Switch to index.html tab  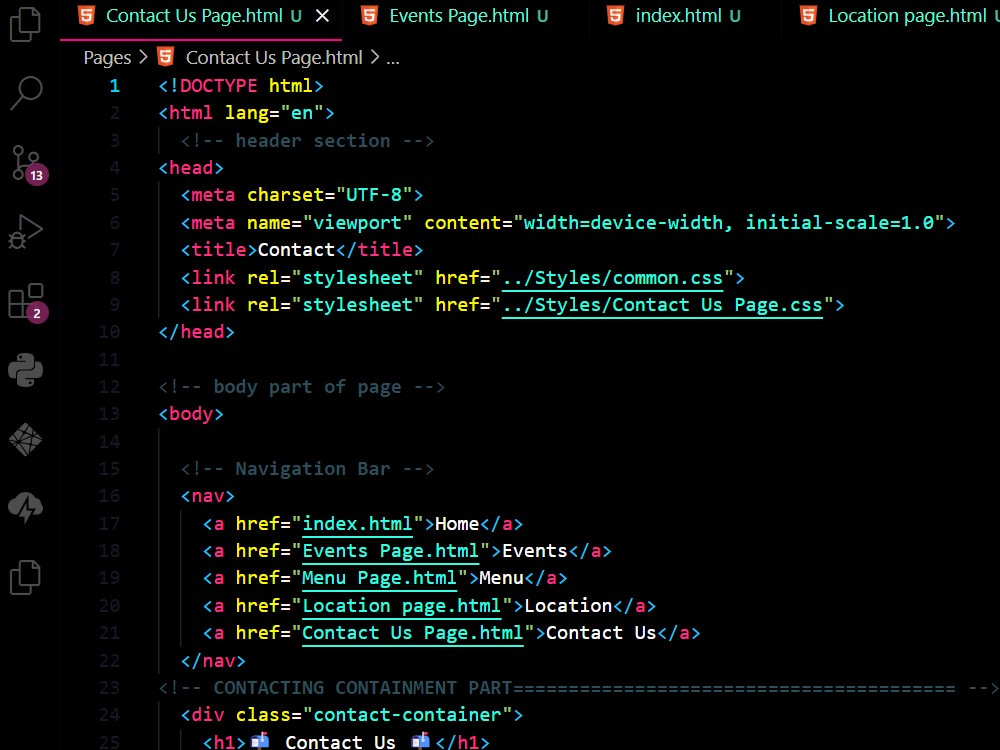pyautogui.click(x=680, y=16)
